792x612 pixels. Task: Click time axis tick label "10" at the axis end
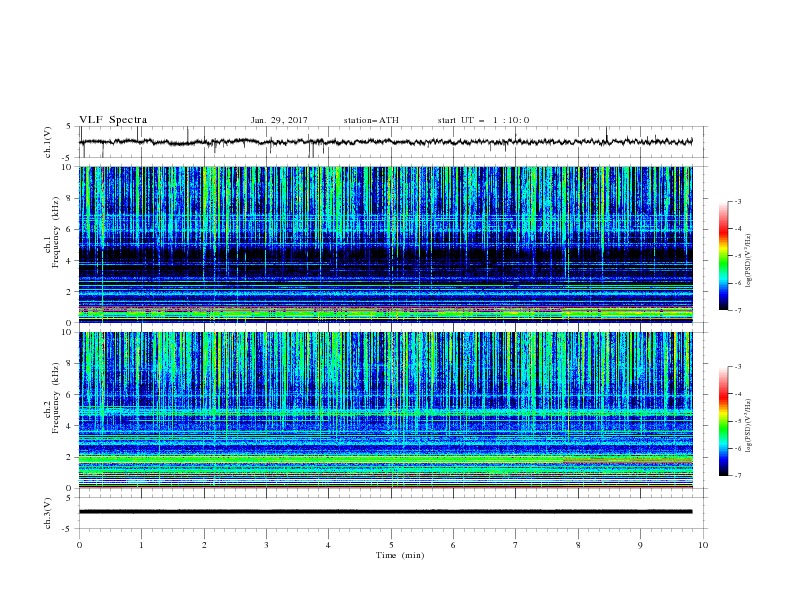tap(703, 545)
